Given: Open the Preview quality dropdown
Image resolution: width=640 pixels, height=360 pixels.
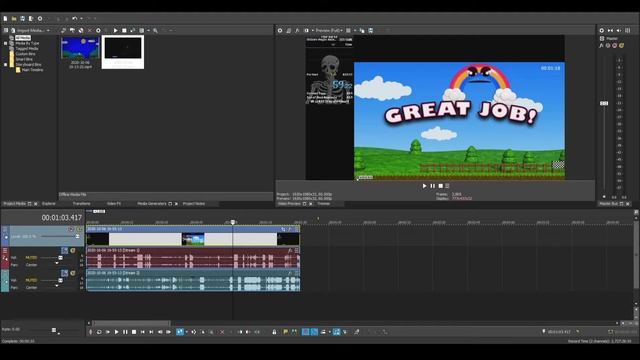Looking at the screenshot, I should click(329, 31).
